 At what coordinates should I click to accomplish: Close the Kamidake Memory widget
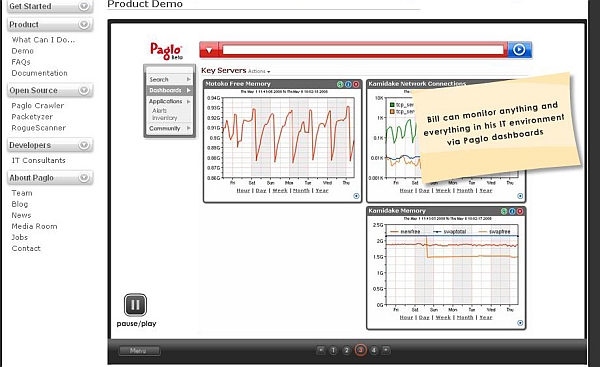coord(520,211)
